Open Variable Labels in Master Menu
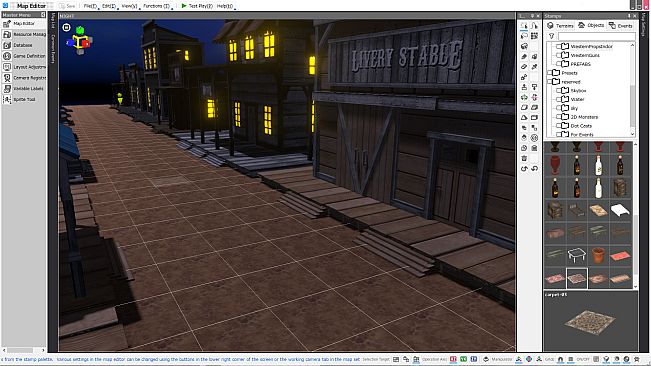 click(24, 88)
